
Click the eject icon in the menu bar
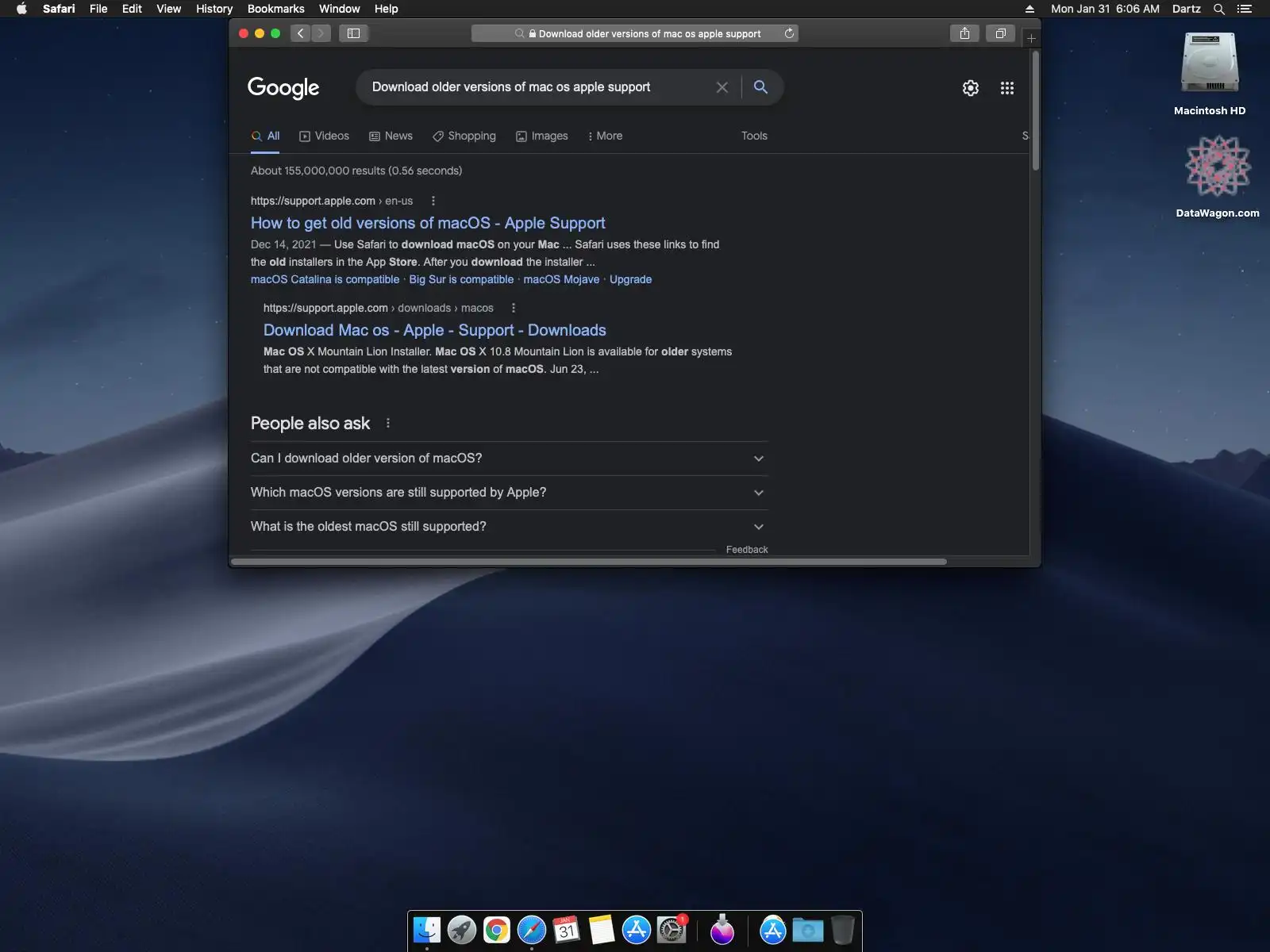tap(1029, 9)
